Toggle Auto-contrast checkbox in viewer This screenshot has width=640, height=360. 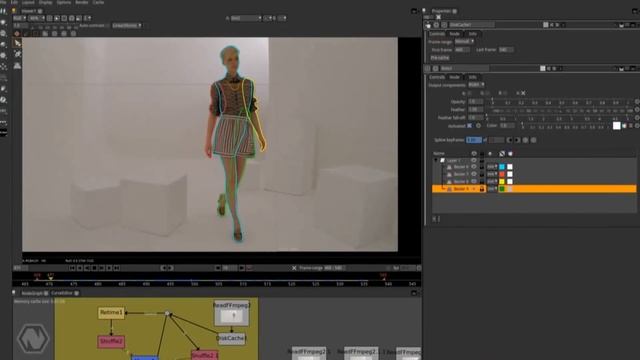click(108, 25)
